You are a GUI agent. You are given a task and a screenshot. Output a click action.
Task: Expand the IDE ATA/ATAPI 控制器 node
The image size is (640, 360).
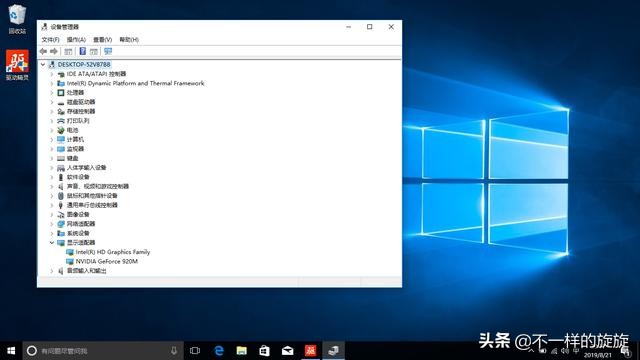point(52,74)
